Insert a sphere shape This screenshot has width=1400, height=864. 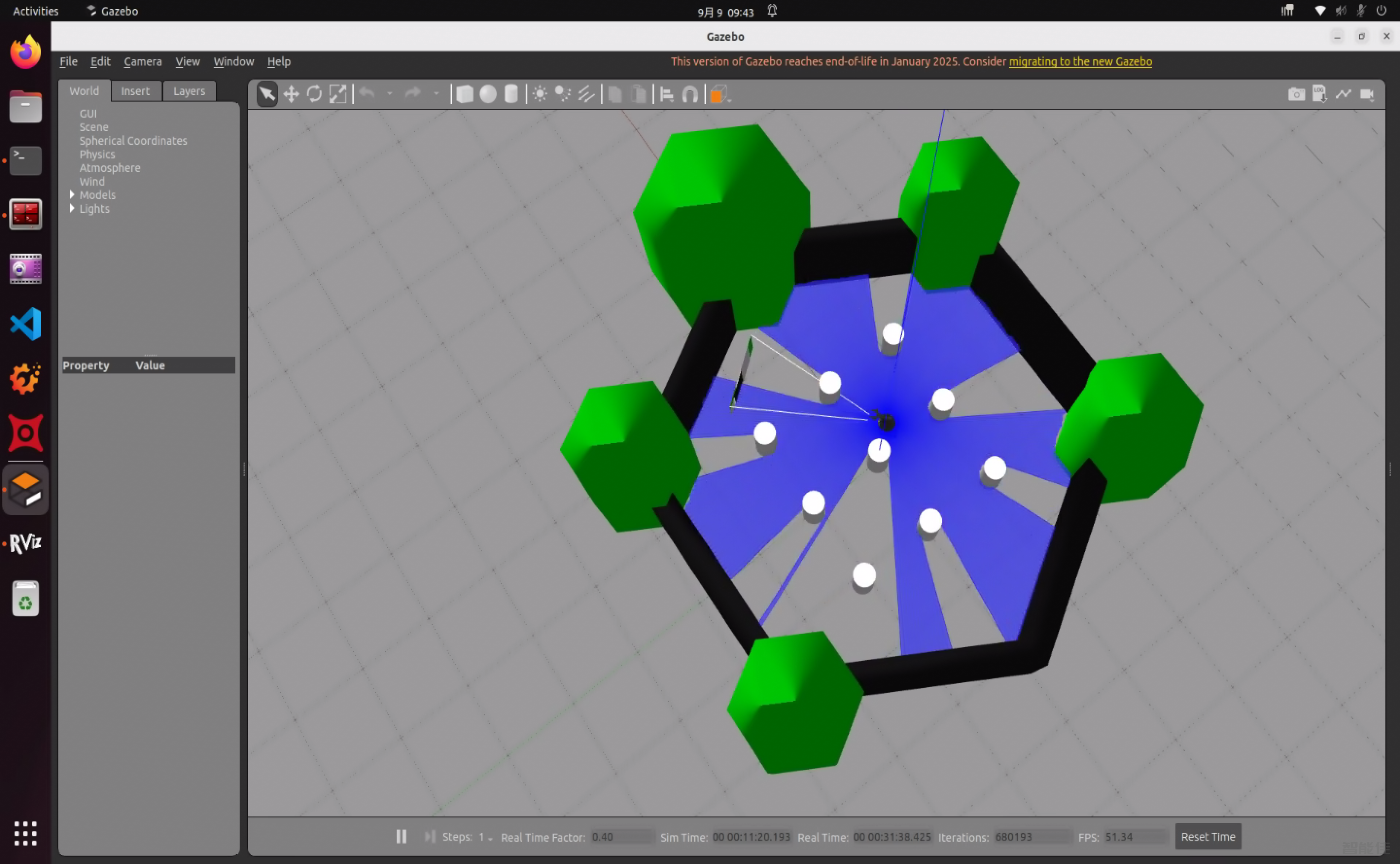[488, 94]
